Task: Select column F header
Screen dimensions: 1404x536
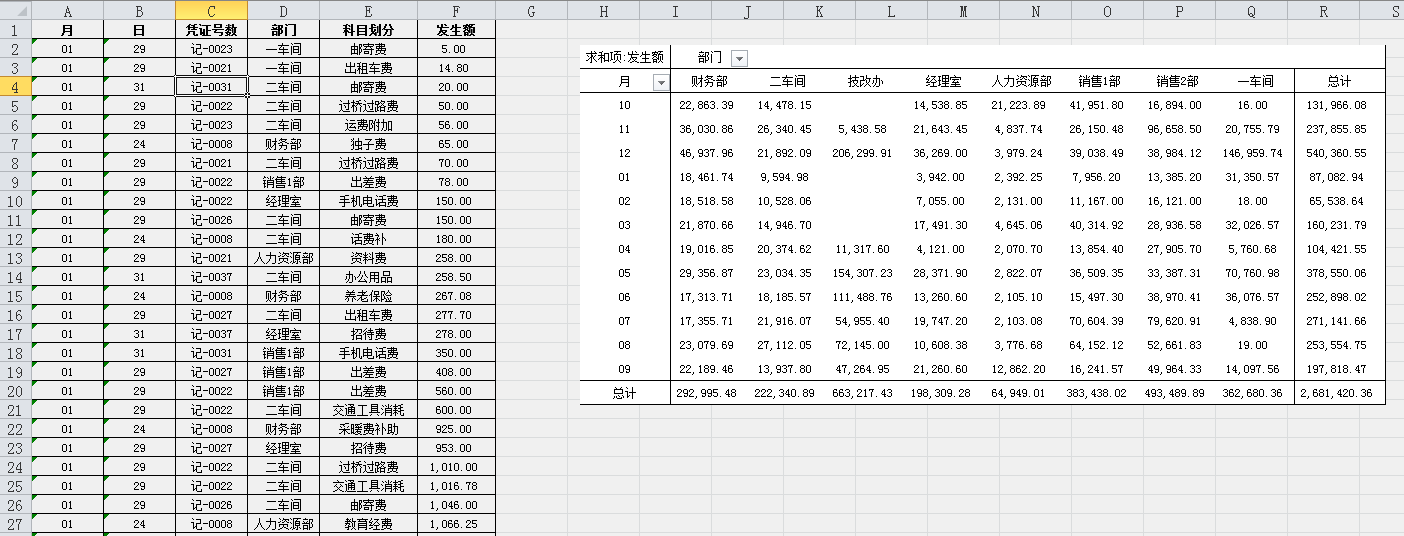Action: 456,11
